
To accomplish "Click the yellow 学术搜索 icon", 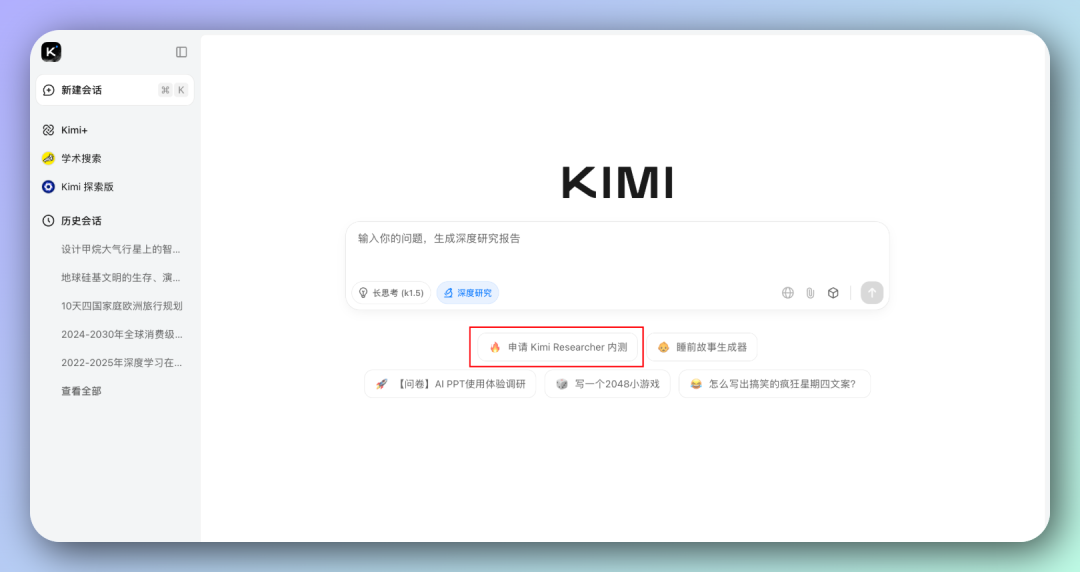I will click(48, 159).
